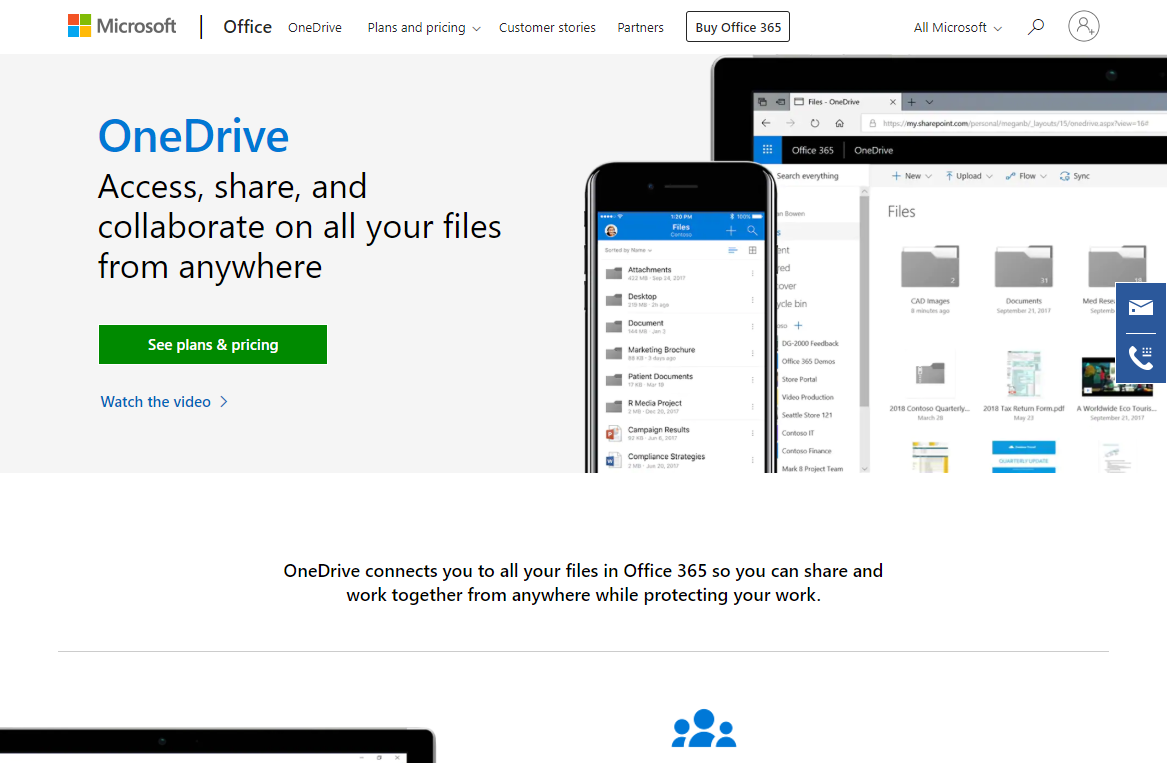This screenshot has height=763, width=1167.
Task: Click the browser back arrow in screenshot
Action: coord(766,123)
